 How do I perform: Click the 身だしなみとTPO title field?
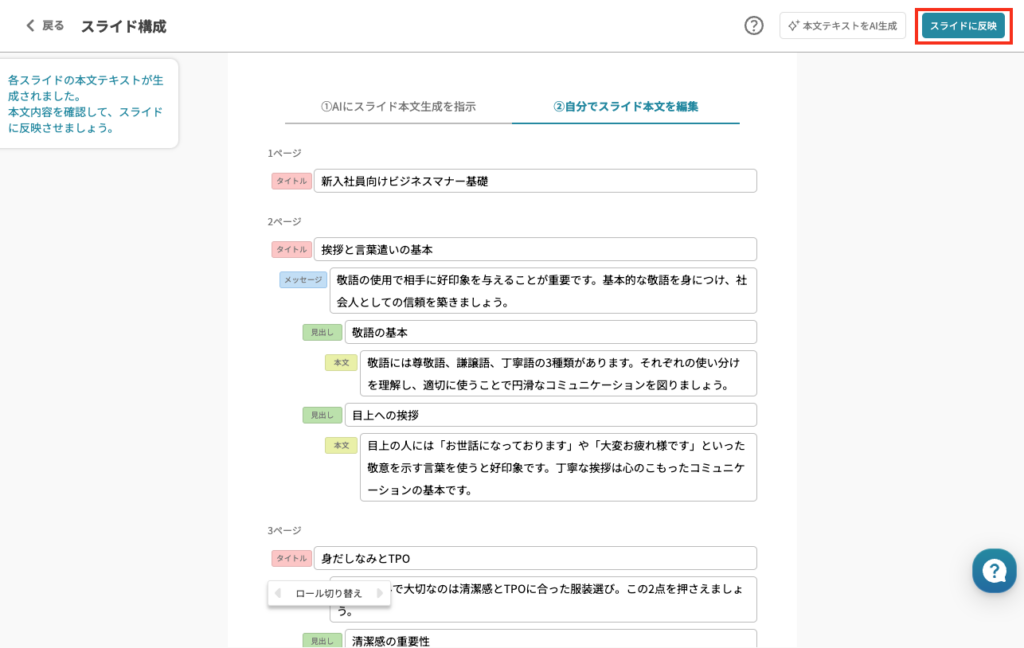[535, 558]
